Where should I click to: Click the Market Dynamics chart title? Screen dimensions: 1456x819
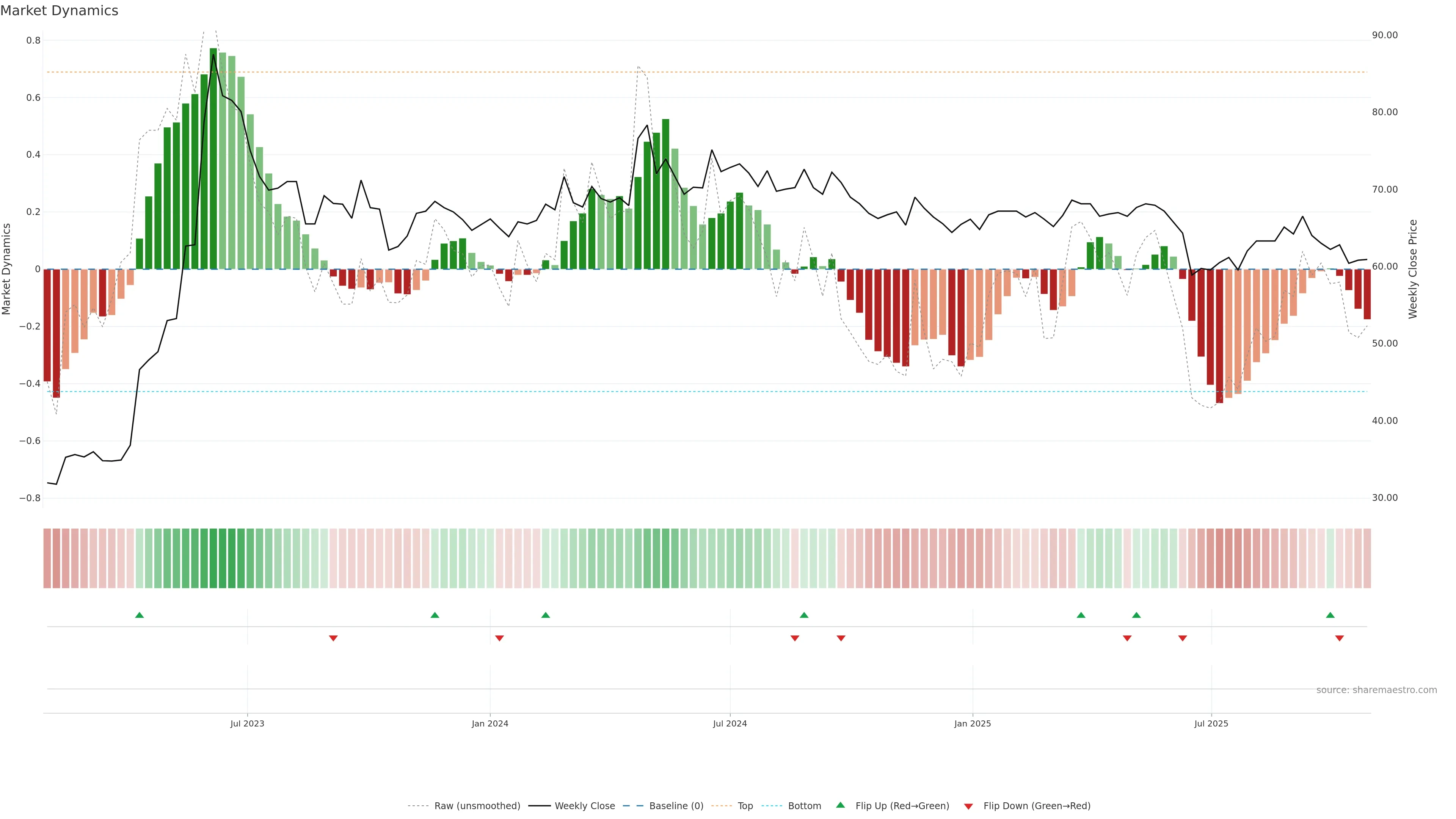pyautogui.click(x=60, y=11)
